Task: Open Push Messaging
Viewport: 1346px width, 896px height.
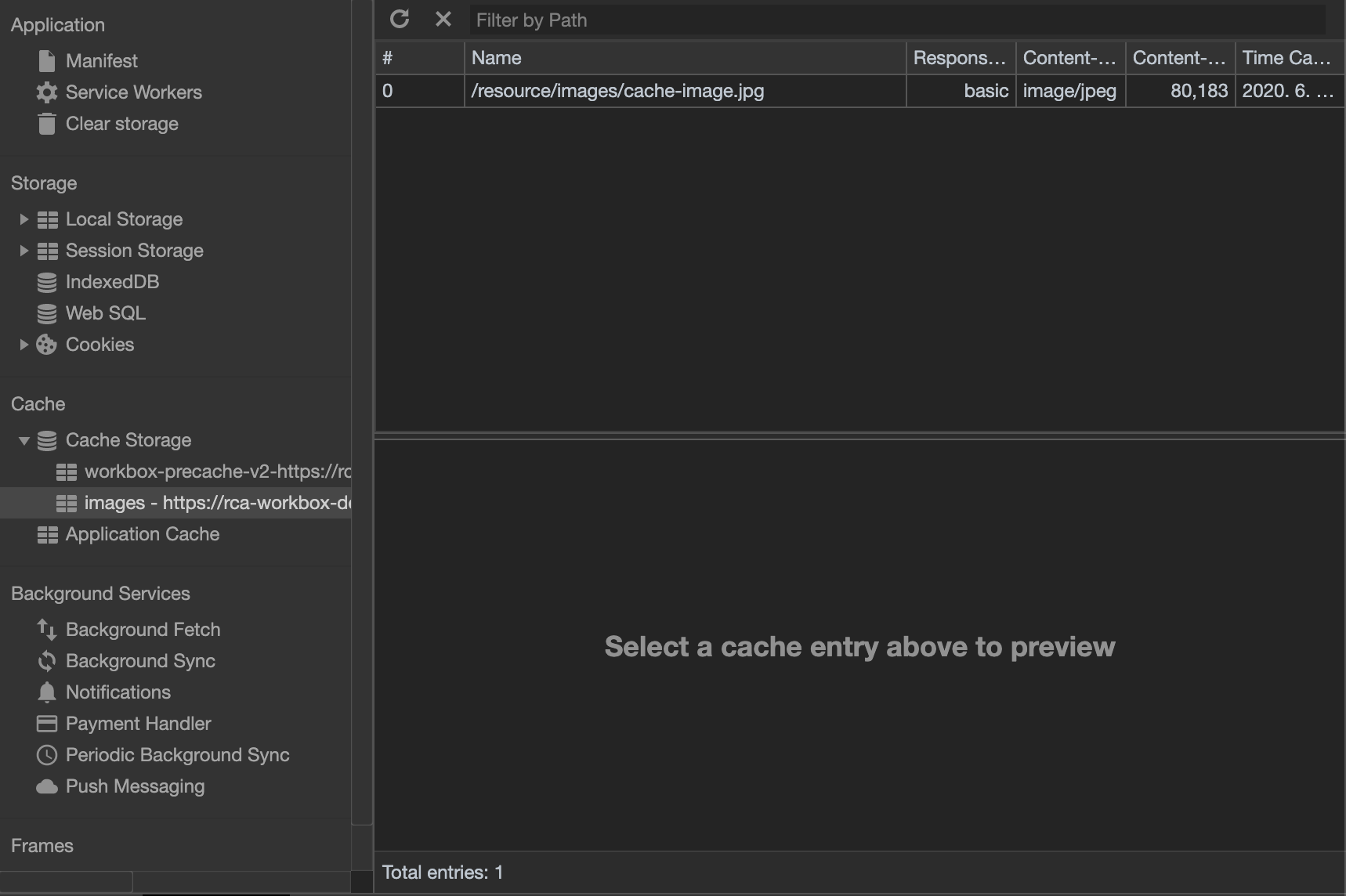Action: (136, 786)
